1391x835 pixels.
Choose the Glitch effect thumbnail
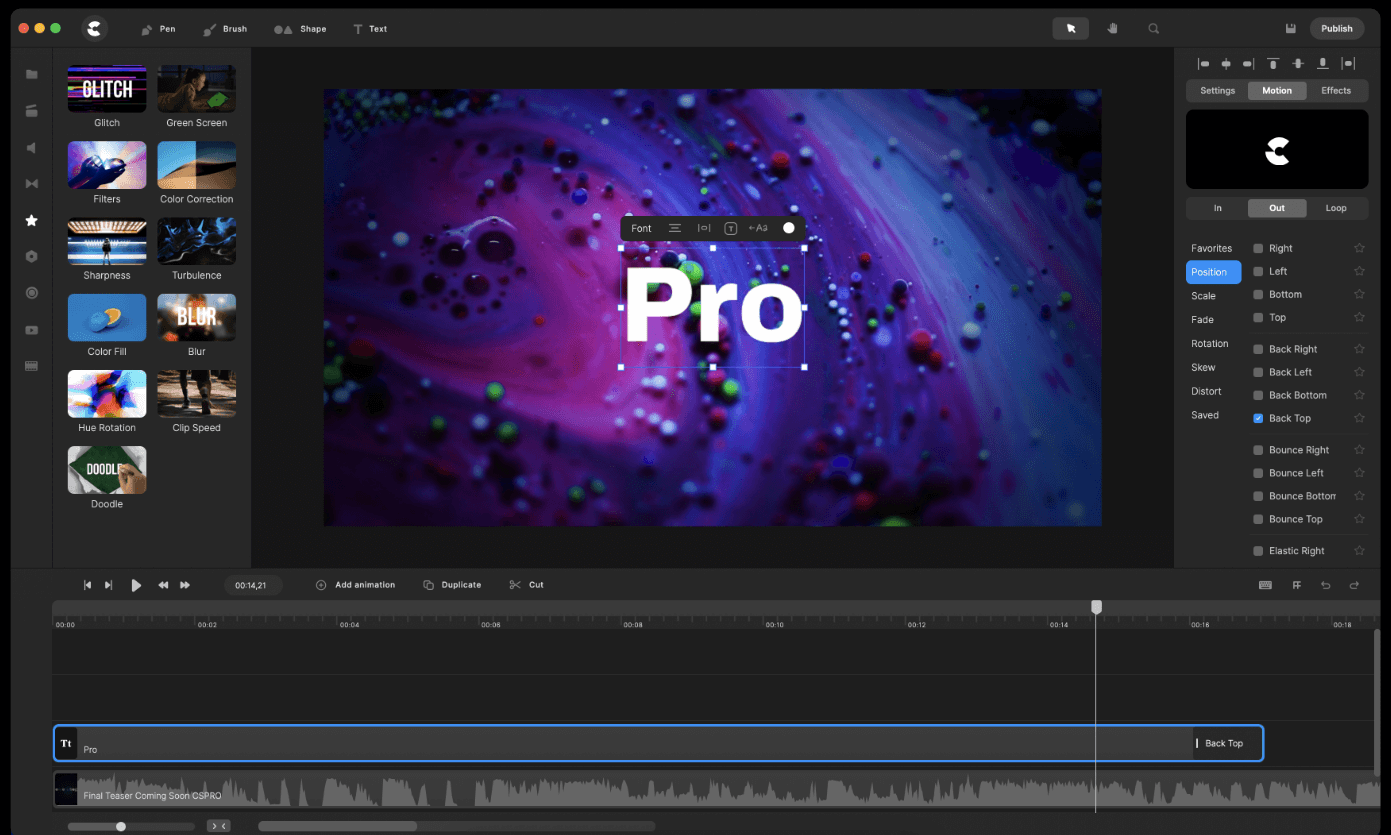click(107, 90)
